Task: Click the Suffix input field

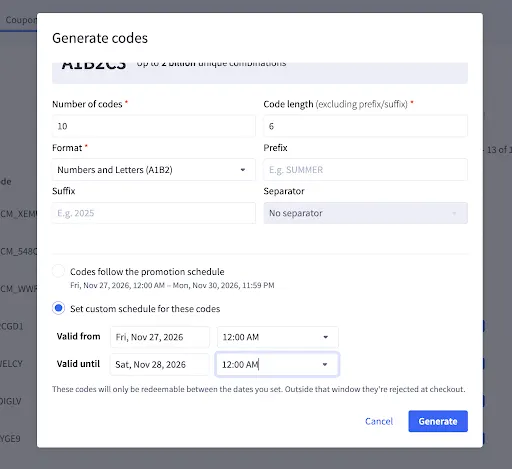Action: [154, 213]
